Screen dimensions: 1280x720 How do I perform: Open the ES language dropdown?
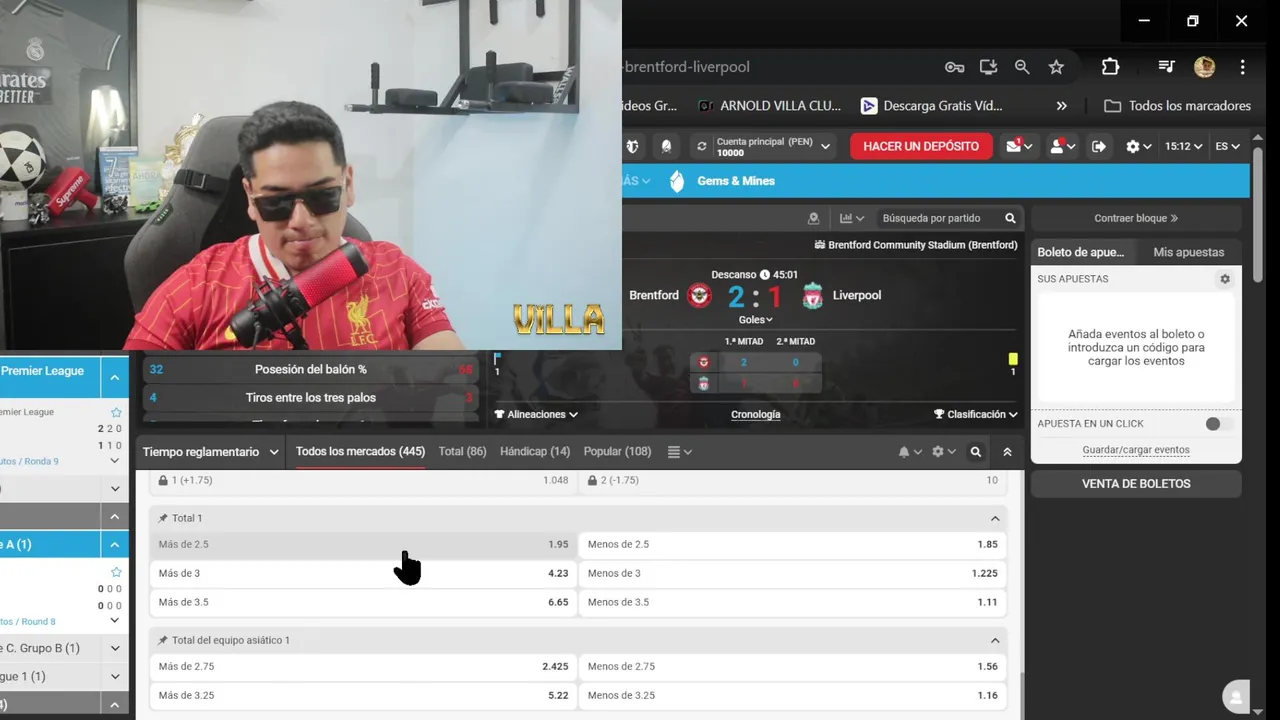1227,146
